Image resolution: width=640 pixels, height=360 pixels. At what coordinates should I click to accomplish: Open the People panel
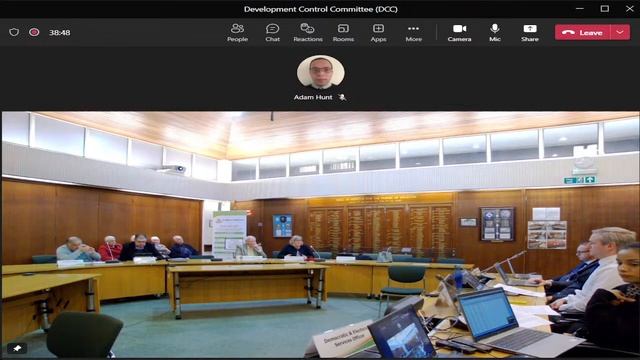tap(238, 33)
